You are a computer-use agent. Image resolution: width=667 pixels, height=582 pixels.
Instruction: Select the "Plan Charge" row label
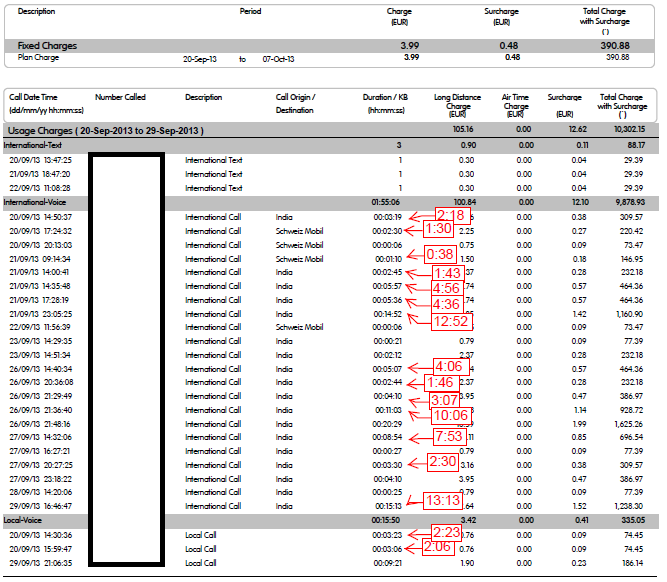(38, 57)
